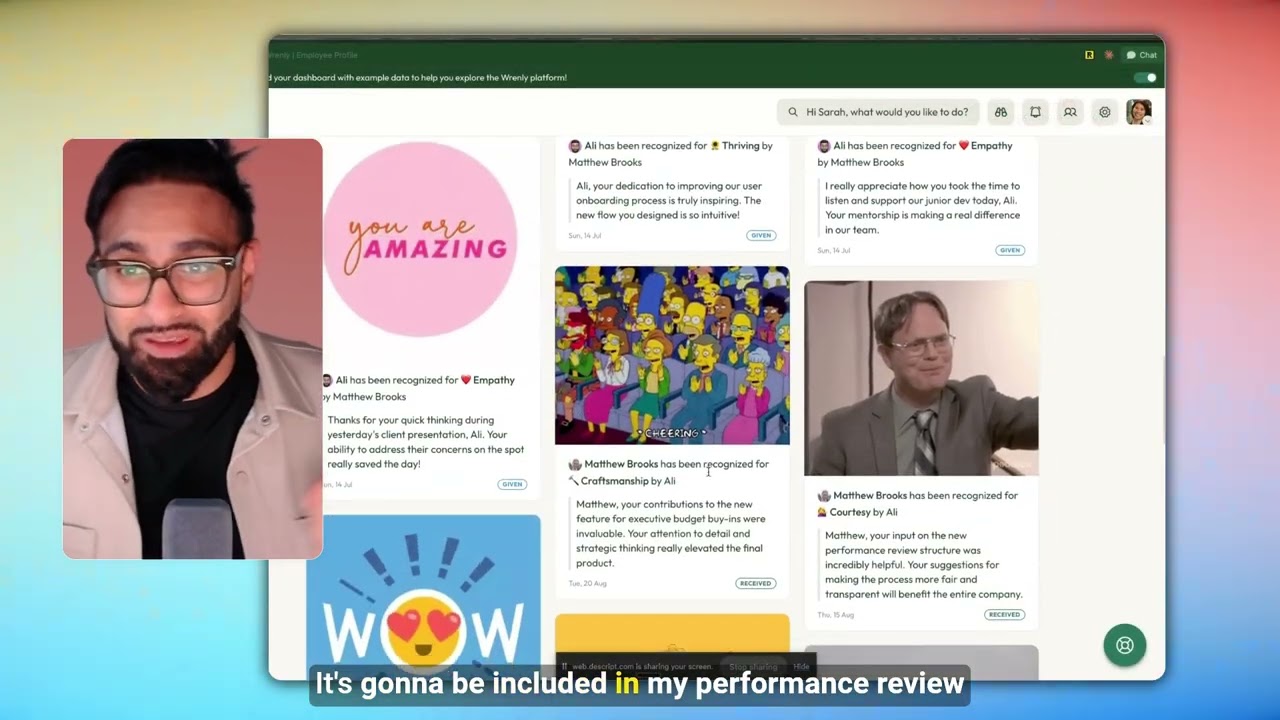
Task: Click the RECEIVED badge on Craftsmanship card
Action: (x=755, y=583)
